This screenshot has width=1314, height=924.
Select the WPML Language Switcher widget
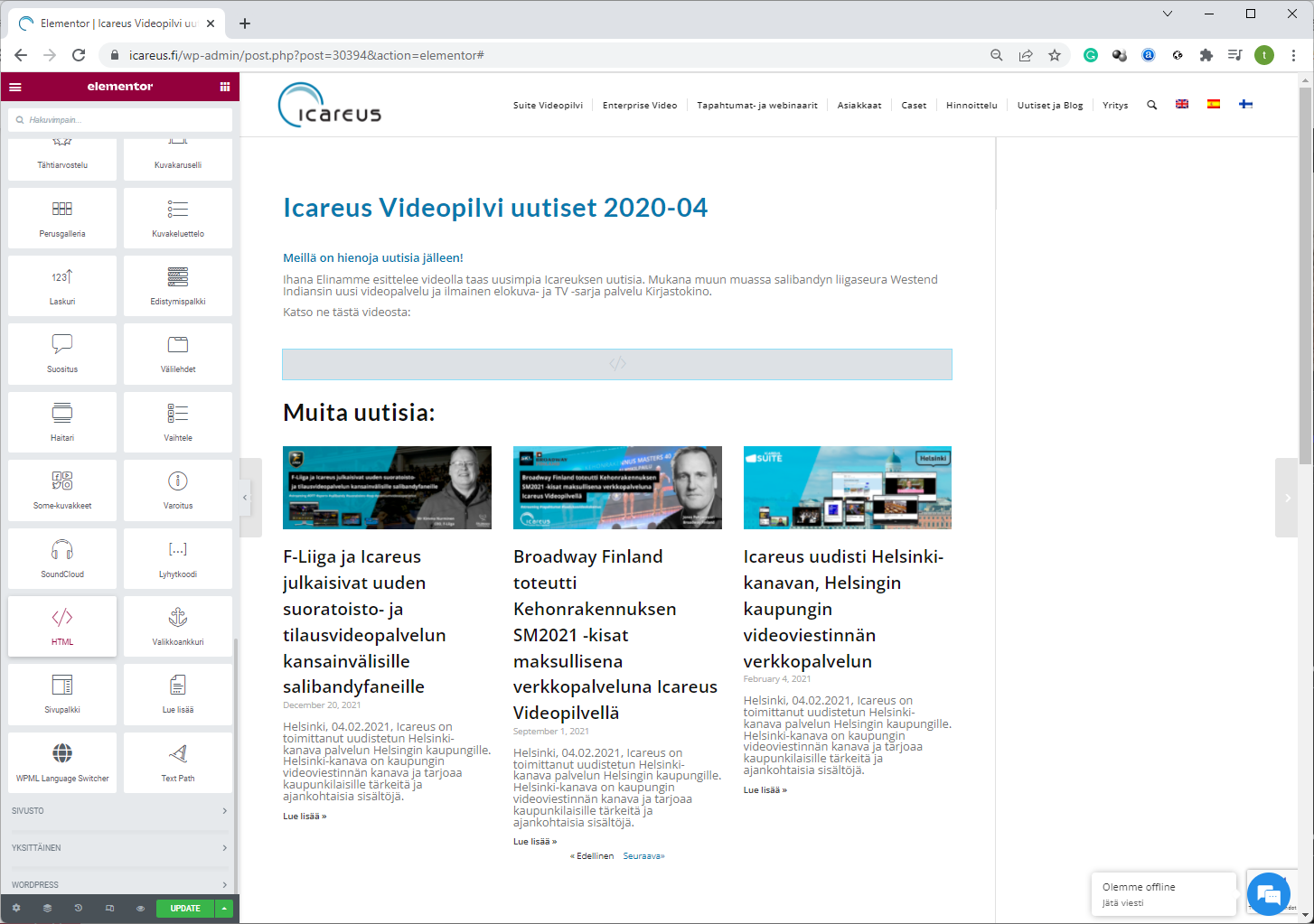[62, 762]
